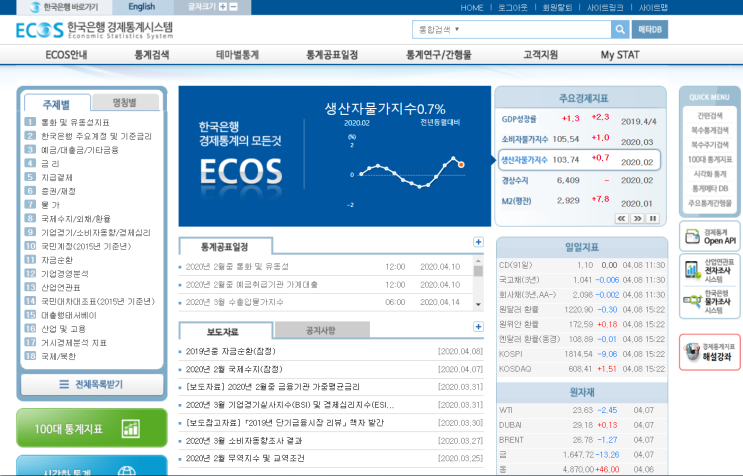This screenshot has width=743, height=476.
Task: Open the 메타DB button
Action: tap(650, 29)
